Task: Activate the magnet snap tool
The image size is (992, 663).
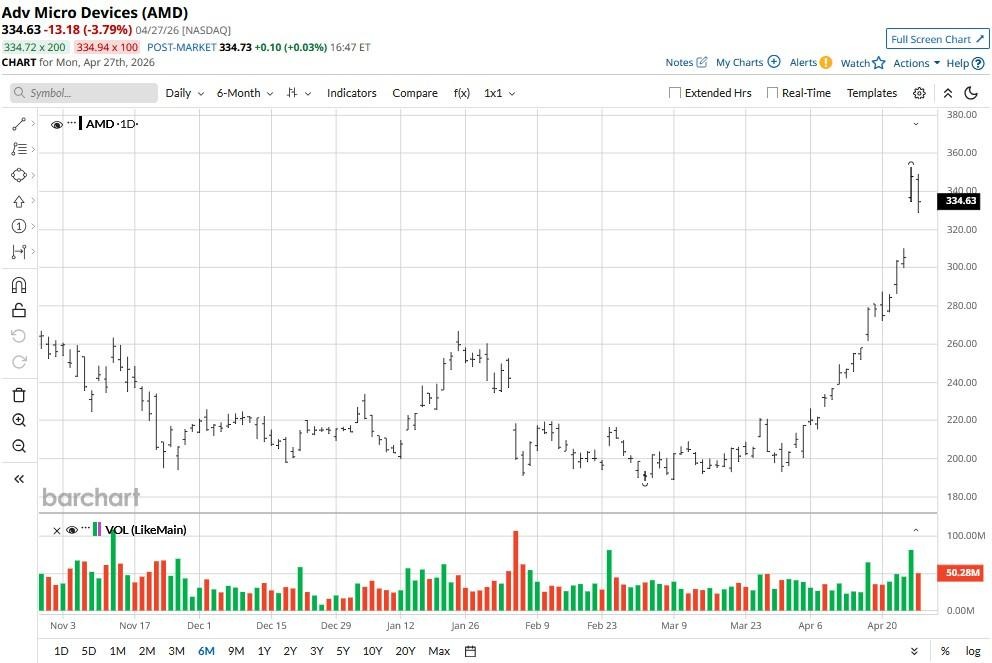Action: 18,285
